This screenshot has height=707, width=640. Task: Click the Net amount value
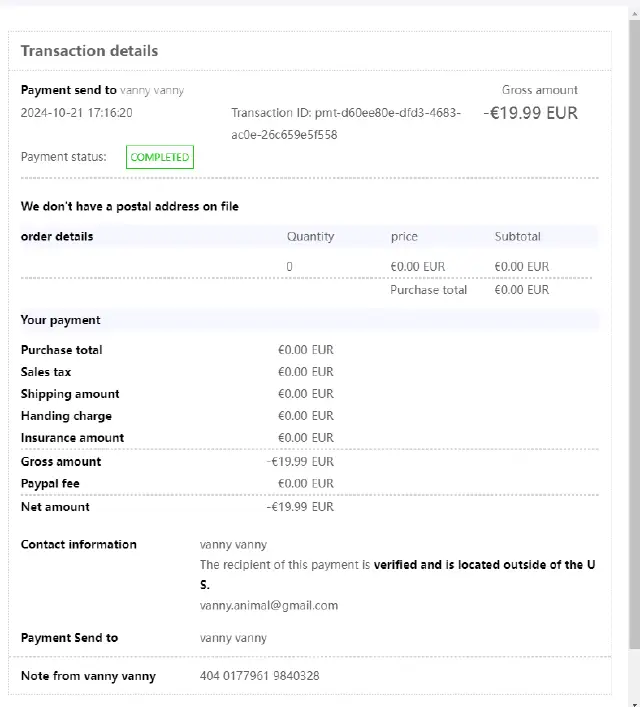(x=301, y=507)
